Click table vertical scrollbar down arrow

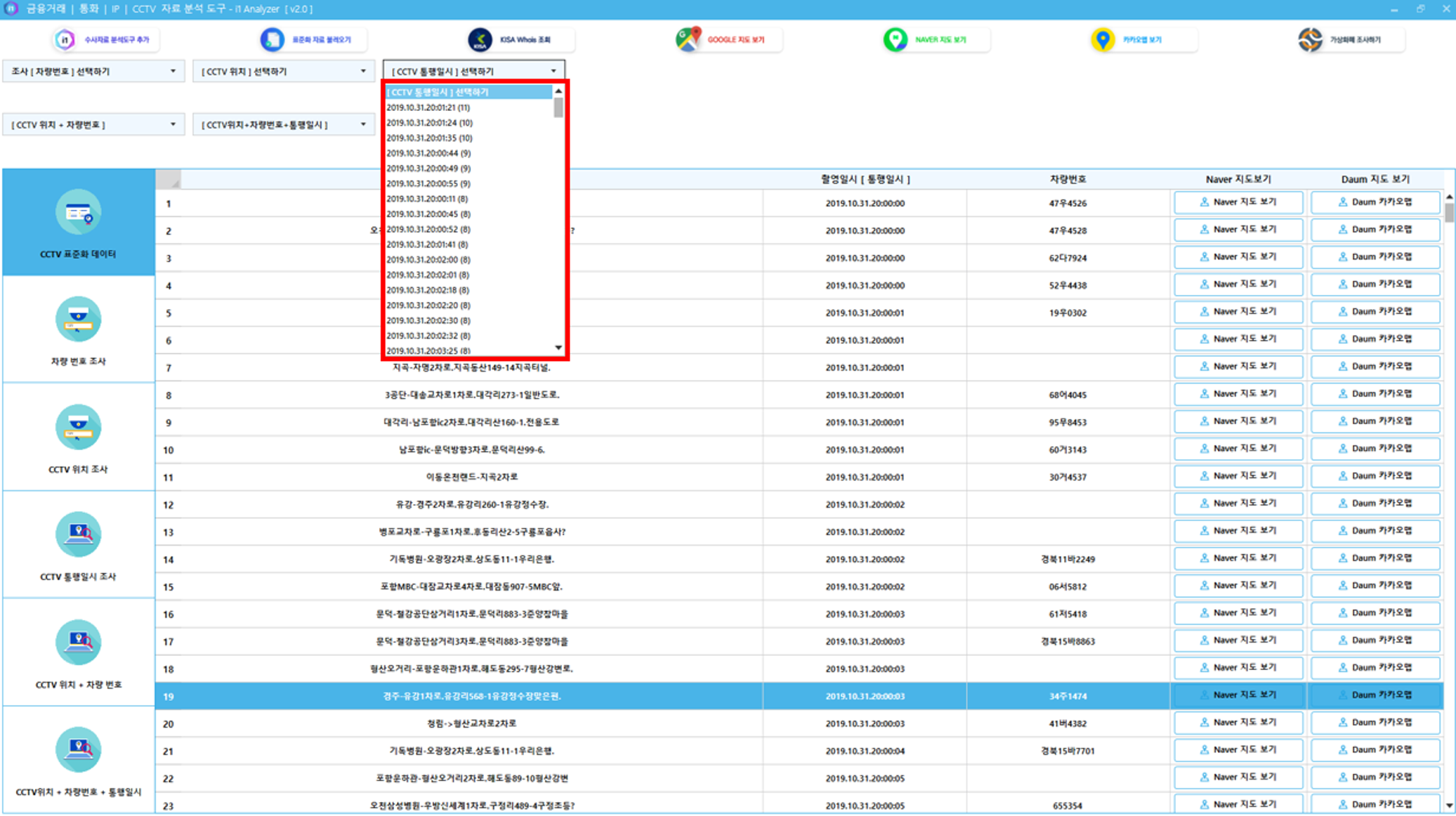click(x=1449, y=805)
